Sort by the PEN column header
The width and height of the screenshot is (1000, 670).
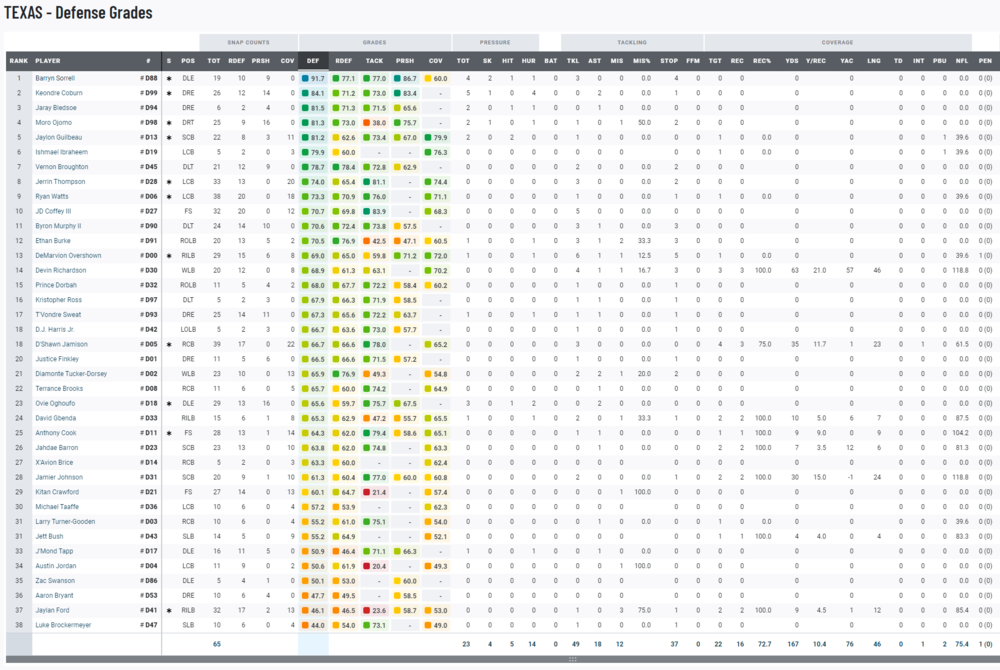(985, 61)
